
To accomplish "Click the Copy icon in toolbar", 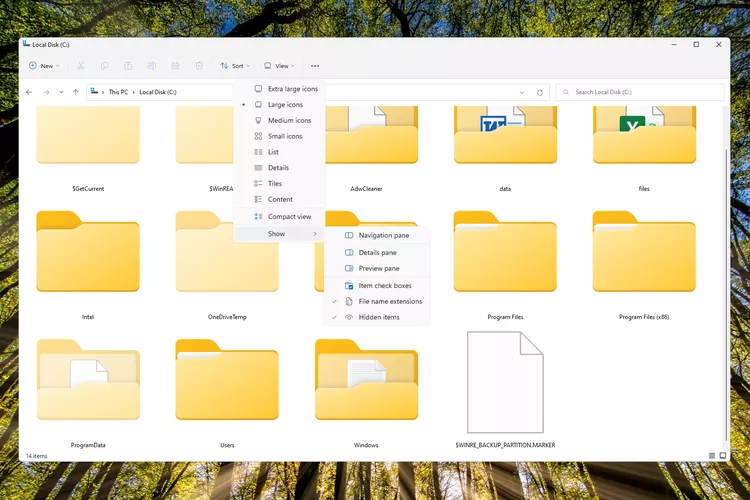I will [104, 66].
